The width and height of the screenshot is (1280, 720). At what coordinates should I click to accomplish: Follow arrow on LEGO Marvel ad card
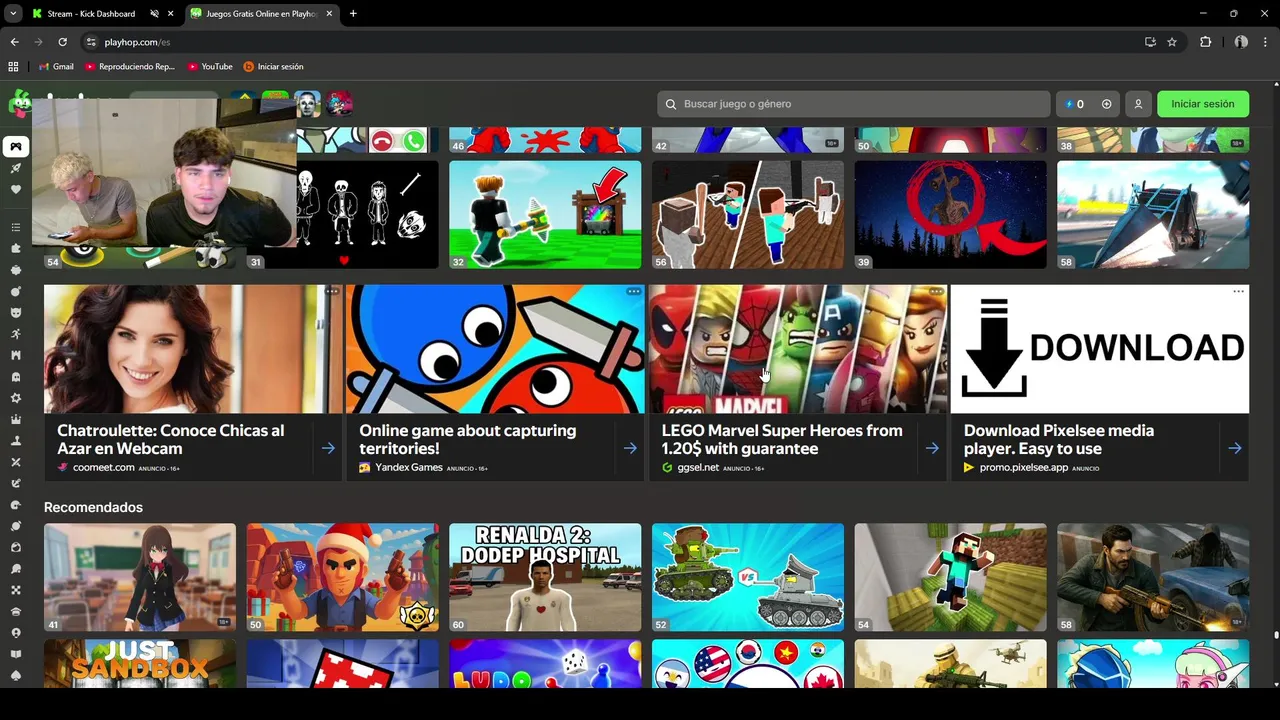tap(932, 449)
